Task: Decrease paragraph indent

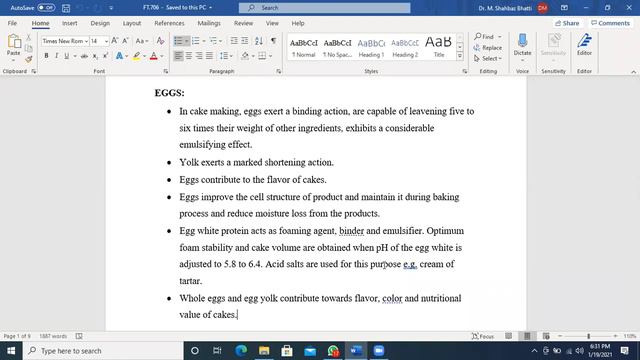Action: [x=234, y=41]
